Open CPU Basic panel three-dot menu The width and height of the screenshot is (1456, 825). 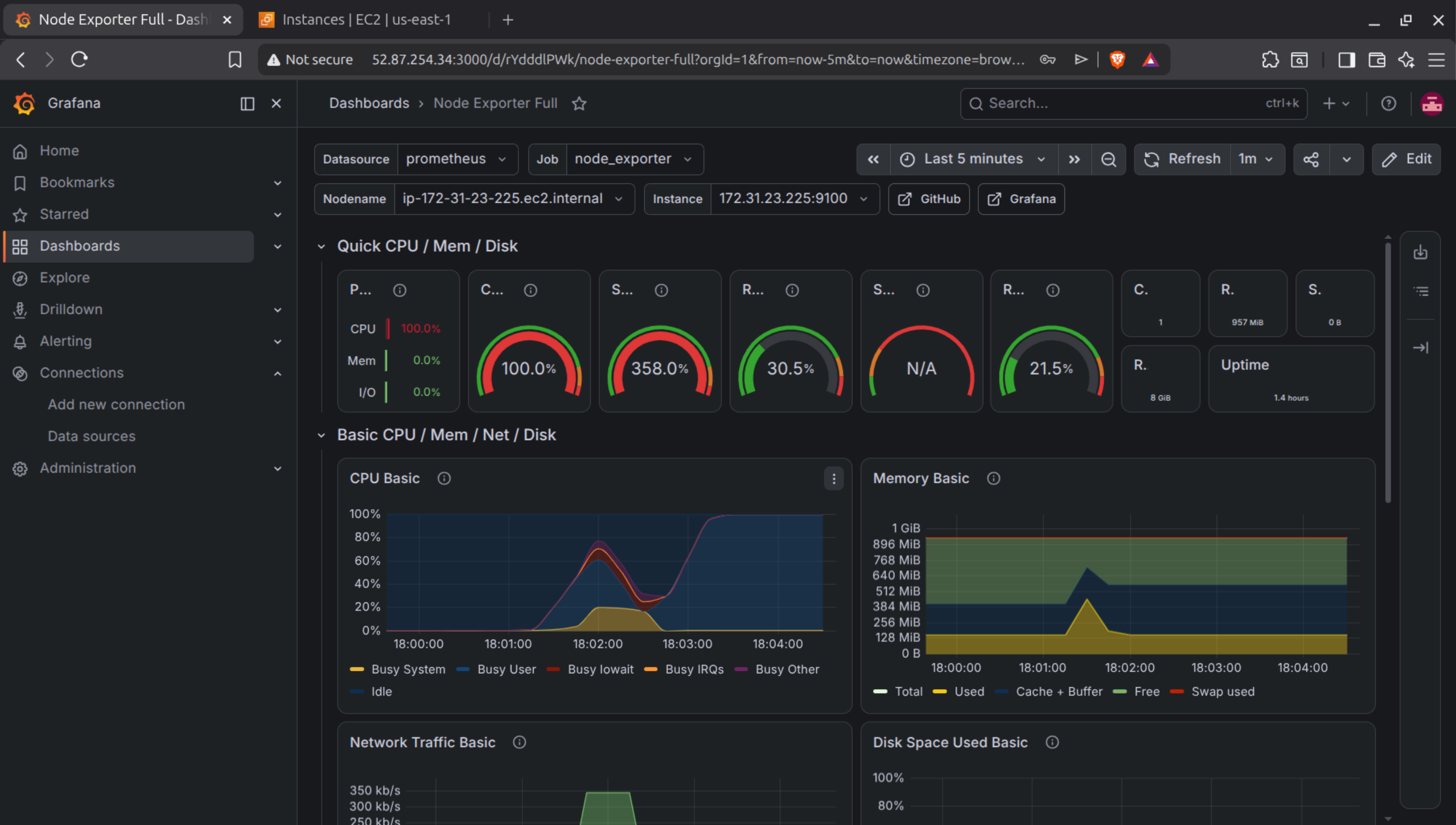(x=834, y=479)
